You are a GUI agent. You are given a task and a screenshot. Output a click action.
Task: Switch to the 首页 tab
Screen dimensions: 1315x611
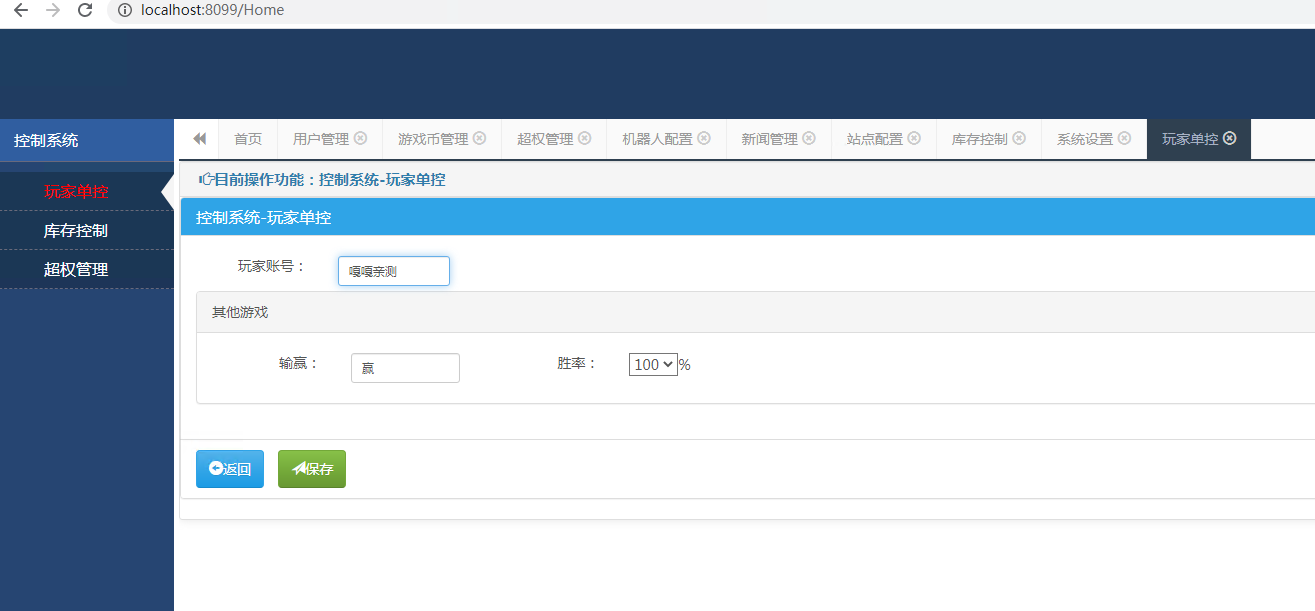coord(248,139)
